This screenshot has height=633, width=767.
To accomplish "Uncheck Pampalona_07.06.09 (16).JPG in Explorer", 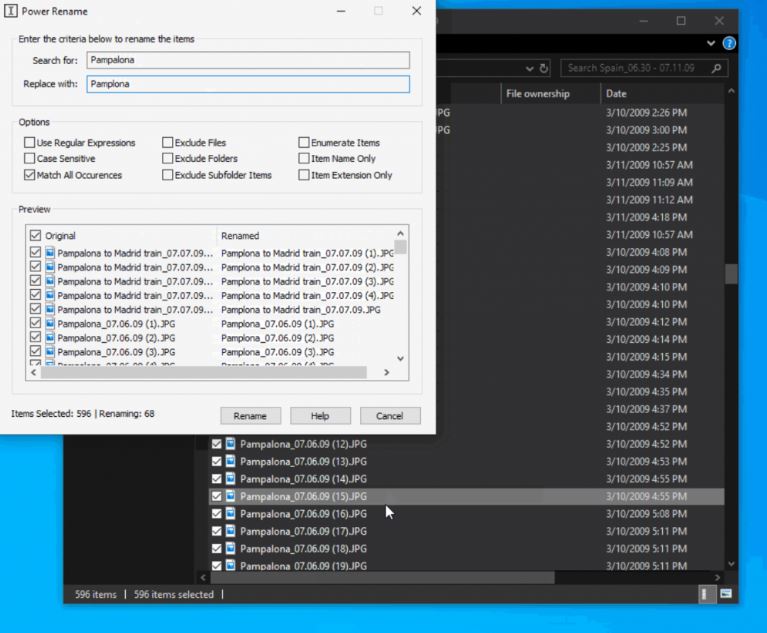I will [x=217, y=514].
